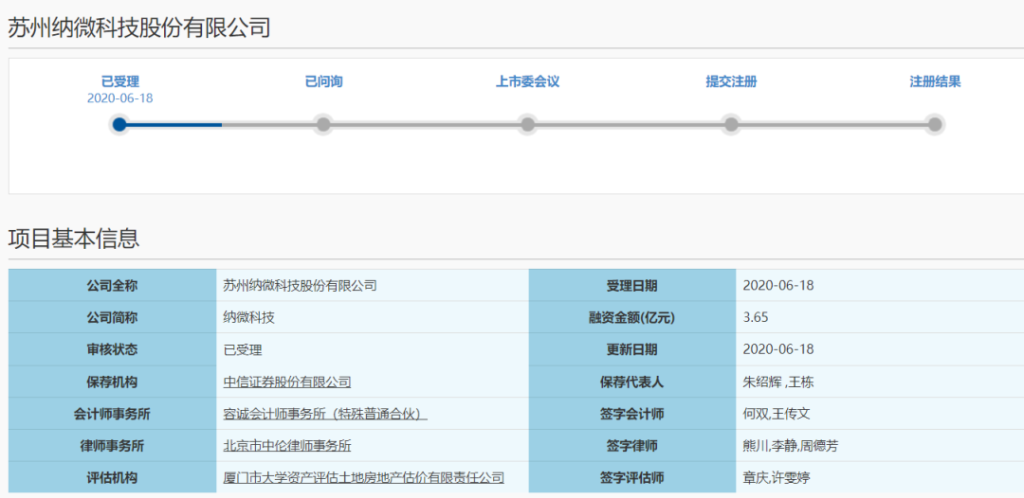The width and height of the screenshot is (1024, 498).
Task: Click the 已问询 progress step dot
Action: (323, 124)
